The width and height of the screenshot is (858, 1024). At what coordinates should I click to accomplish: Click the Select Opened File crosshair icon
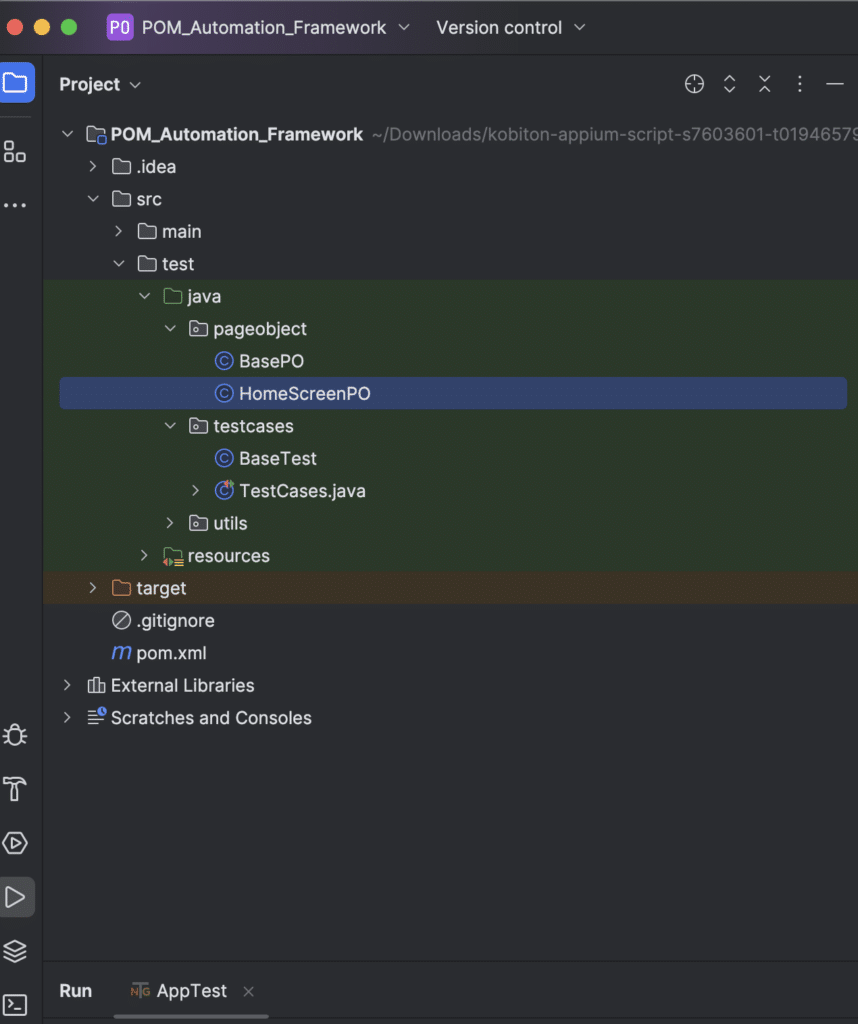coord(694,84)
